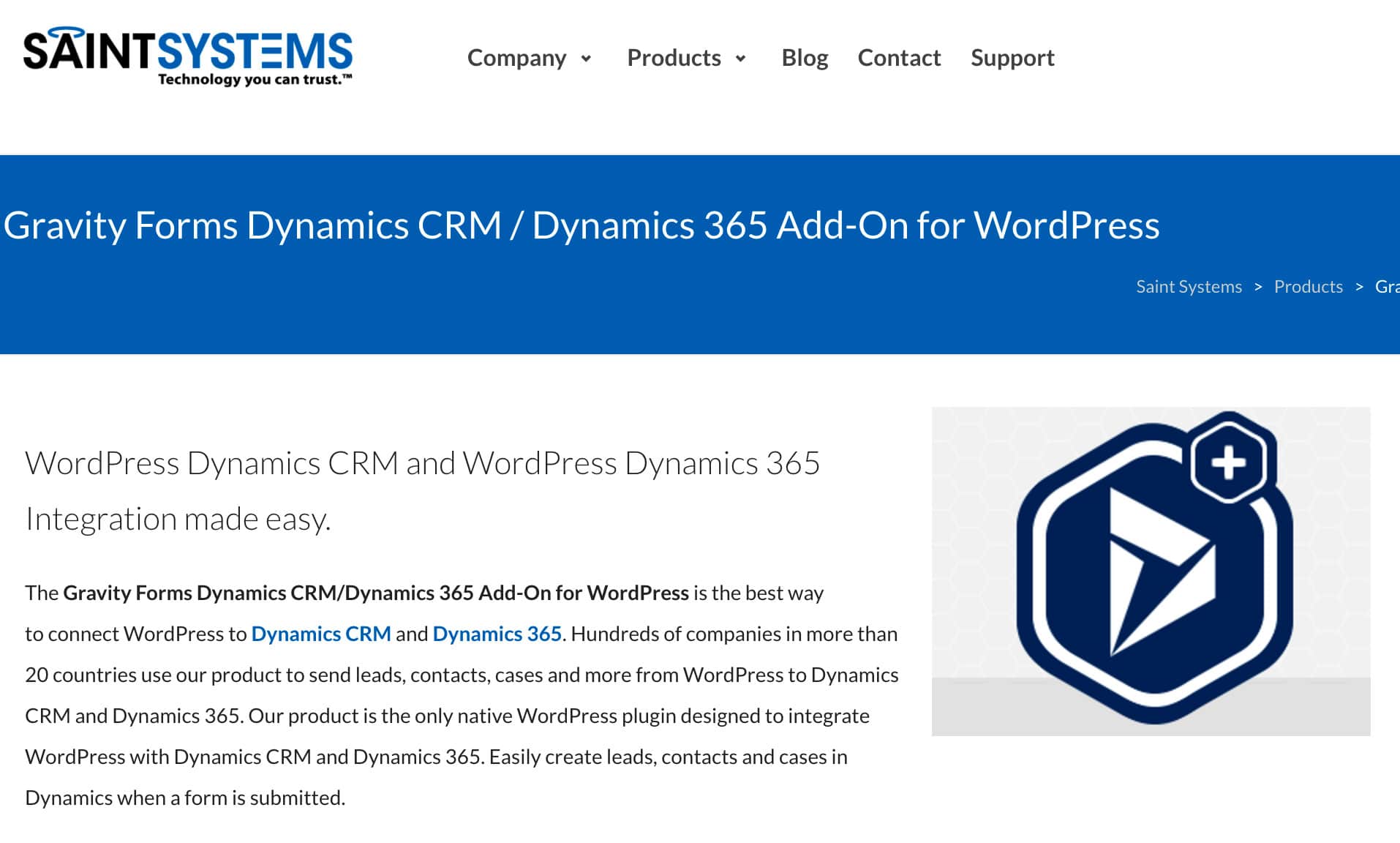Open the Company menu item
Viewport: 1400px width, 843px height.
click(x=516, y=58)
